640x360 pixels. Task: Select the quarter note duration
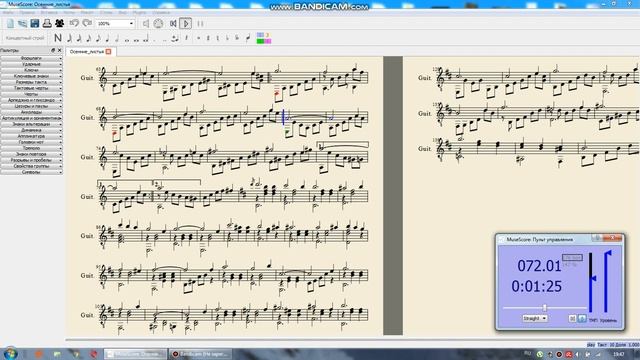tap(107, 38)
